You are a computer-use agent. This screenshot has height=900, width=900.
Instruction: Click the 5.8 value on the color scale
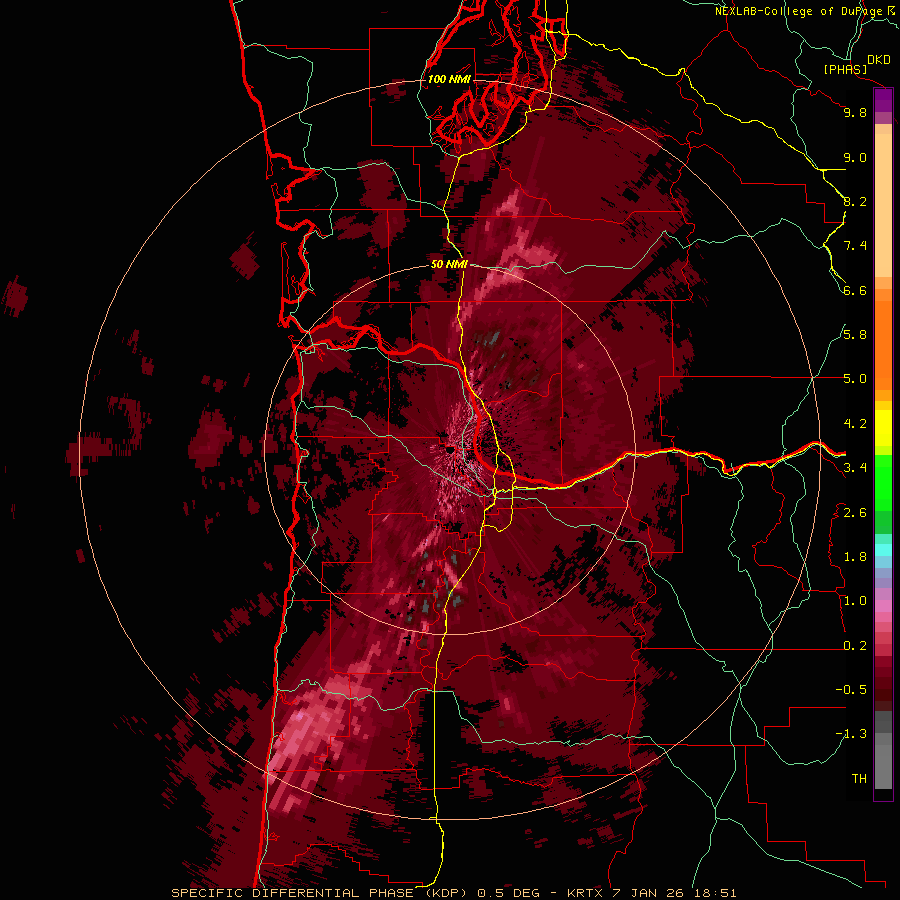(x=855, y=335)
